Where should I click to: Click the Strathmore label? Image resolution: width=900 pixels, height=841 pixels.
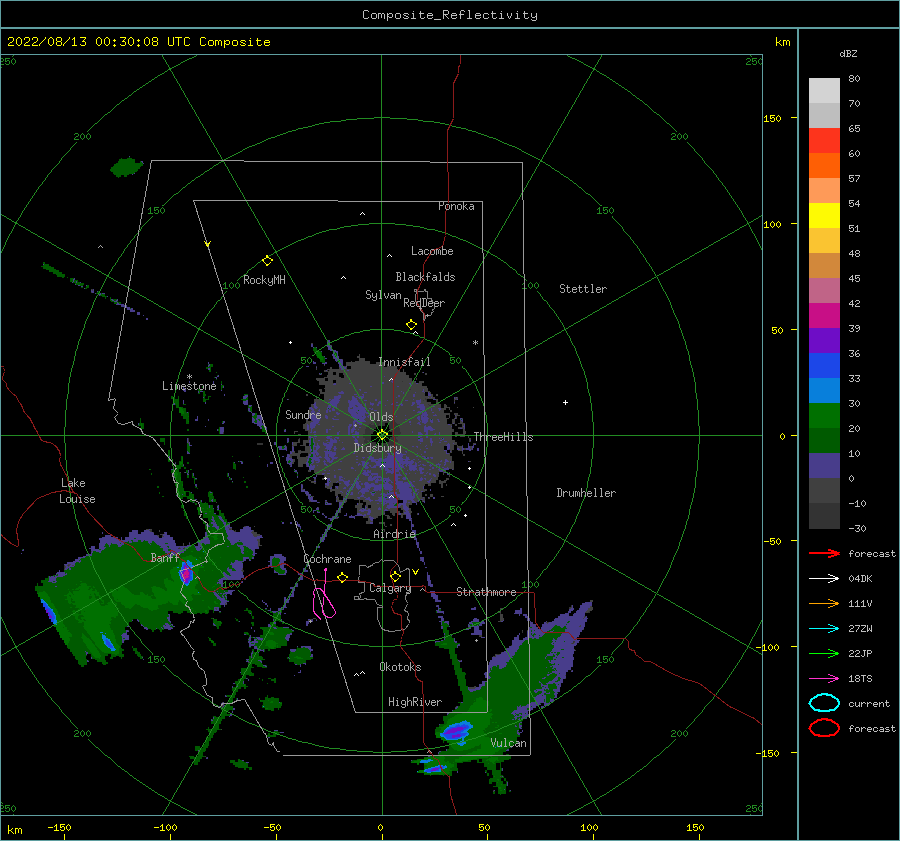(486, 592)
